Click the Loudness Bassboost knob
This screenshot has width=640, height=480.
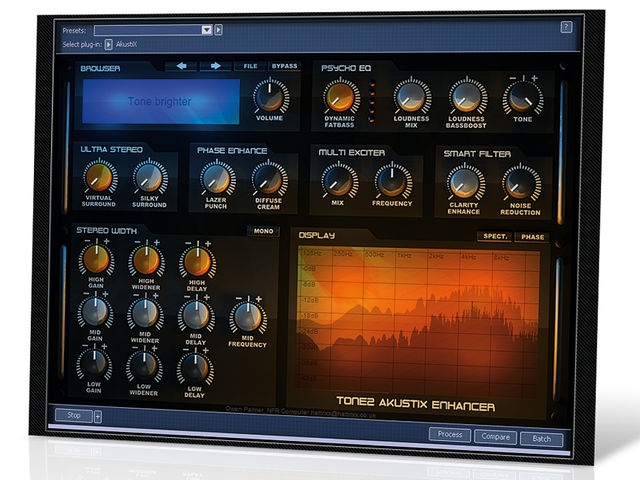(x=467, y=97)
